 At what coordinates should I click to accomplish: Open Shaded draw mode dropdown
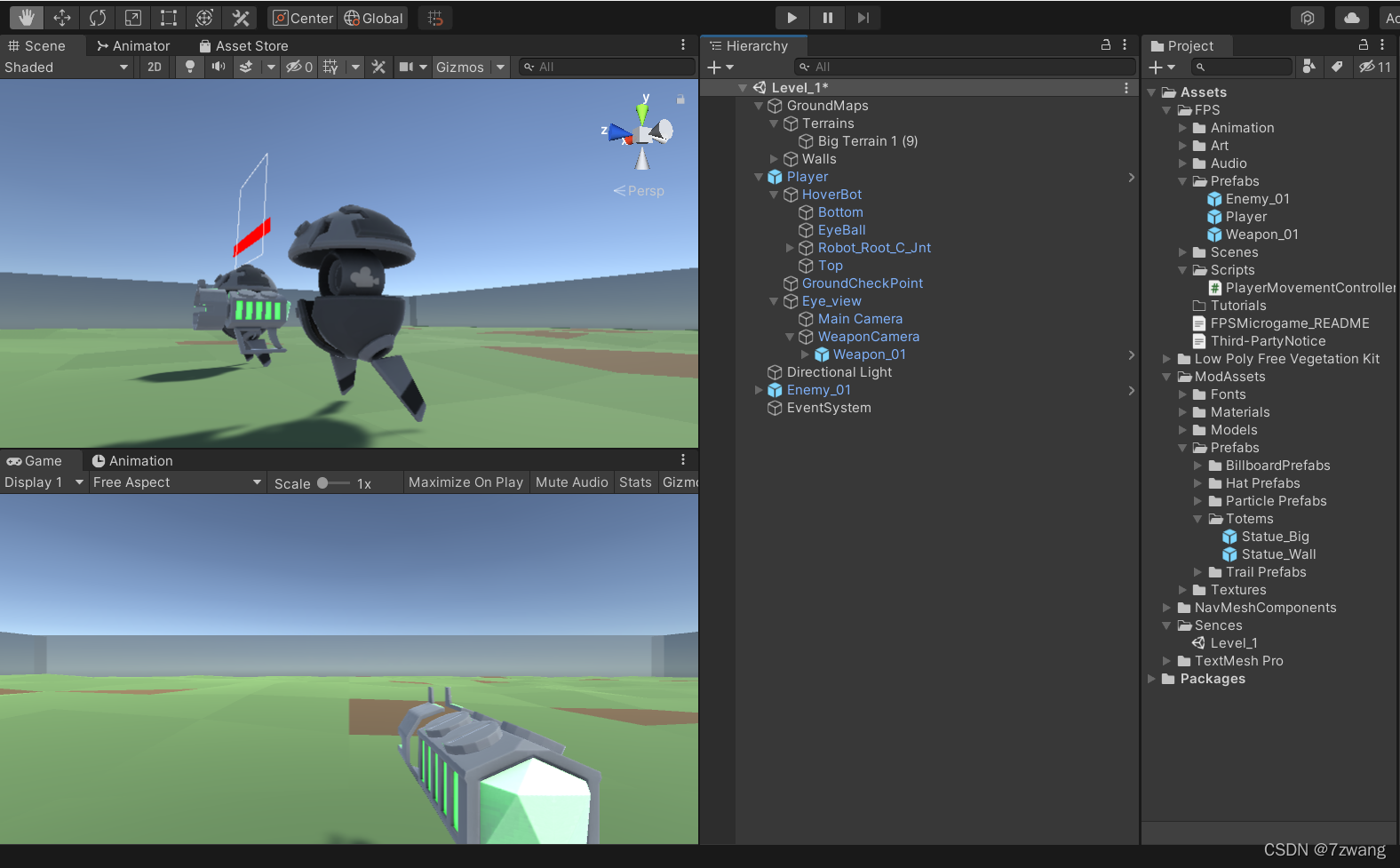pyautogui.click(x=68, y=67)
